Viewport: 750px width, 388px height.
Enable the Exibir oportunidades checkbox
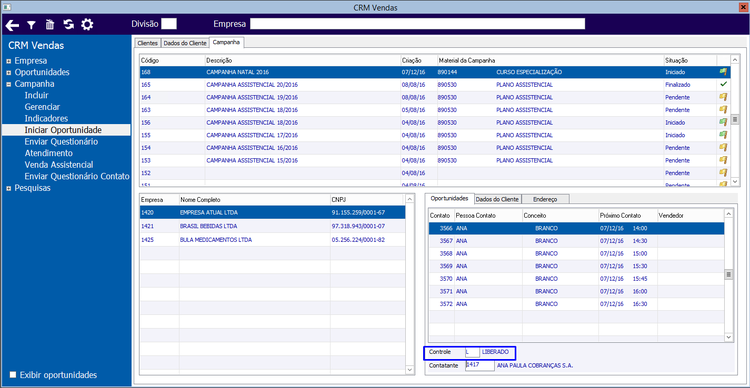click(13, 375)
